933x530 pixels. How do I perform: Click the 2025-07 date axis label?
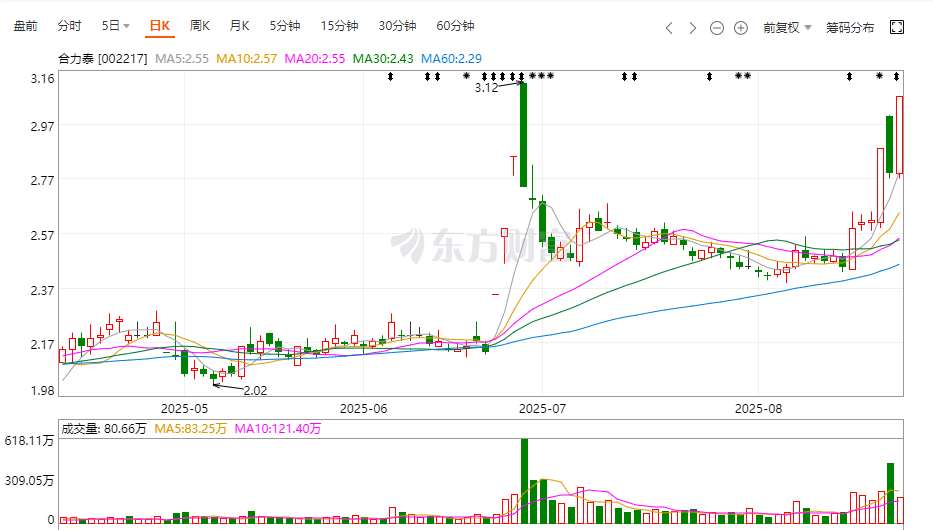point(543,409)
